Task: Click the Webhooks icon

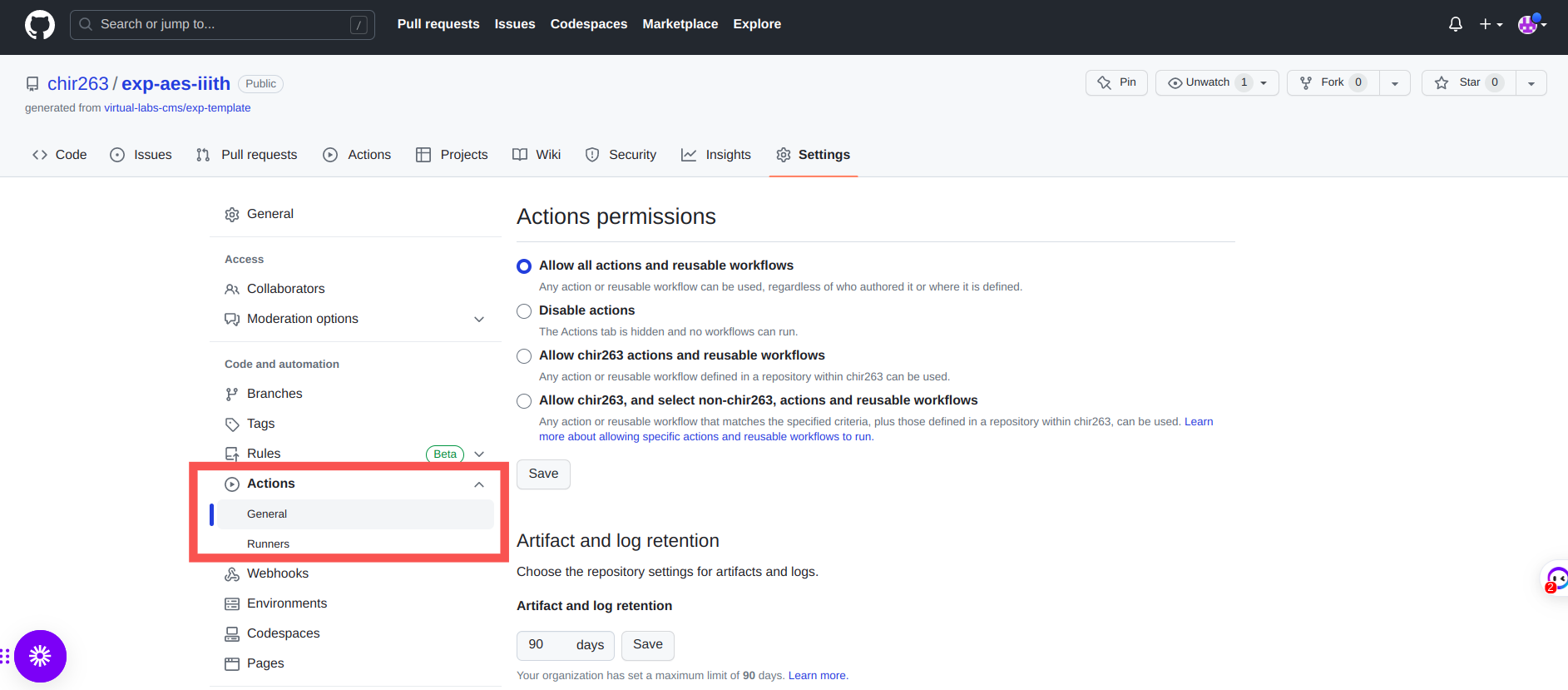Action: pos(232,574)
